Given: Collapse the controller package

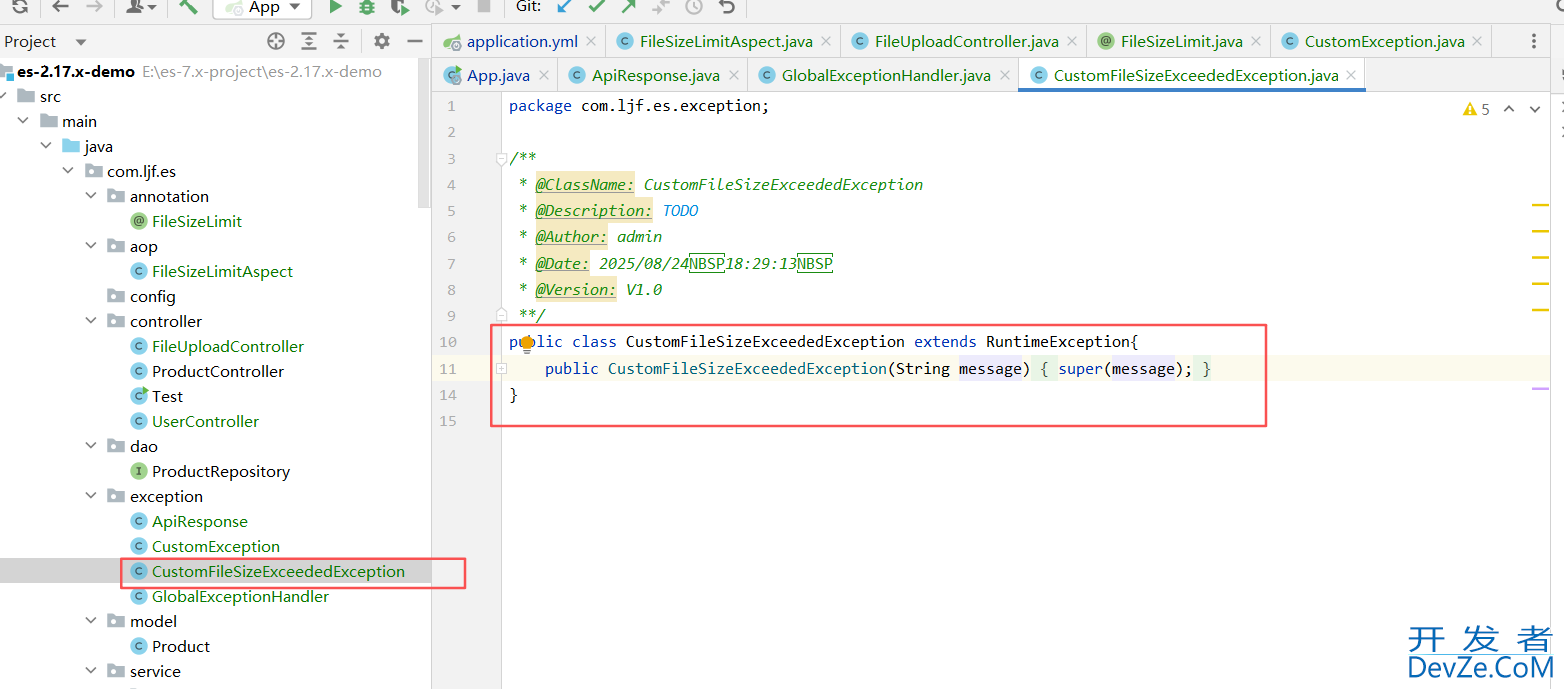Looking at the screenshot, I should 92,321.
